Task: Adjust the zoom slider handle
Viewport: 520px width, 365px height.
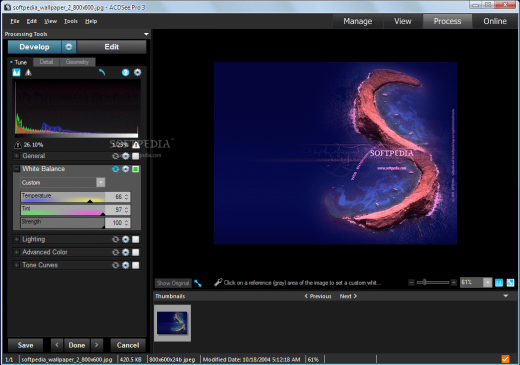Action: click(x=424, y=283)
